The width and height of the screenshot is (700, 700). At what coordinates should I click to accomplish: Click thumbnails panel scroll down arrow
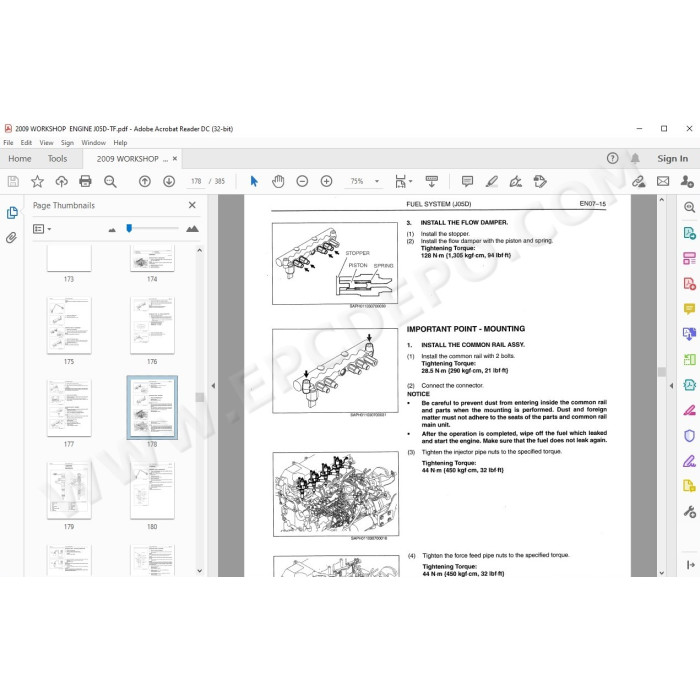(200, 571)
